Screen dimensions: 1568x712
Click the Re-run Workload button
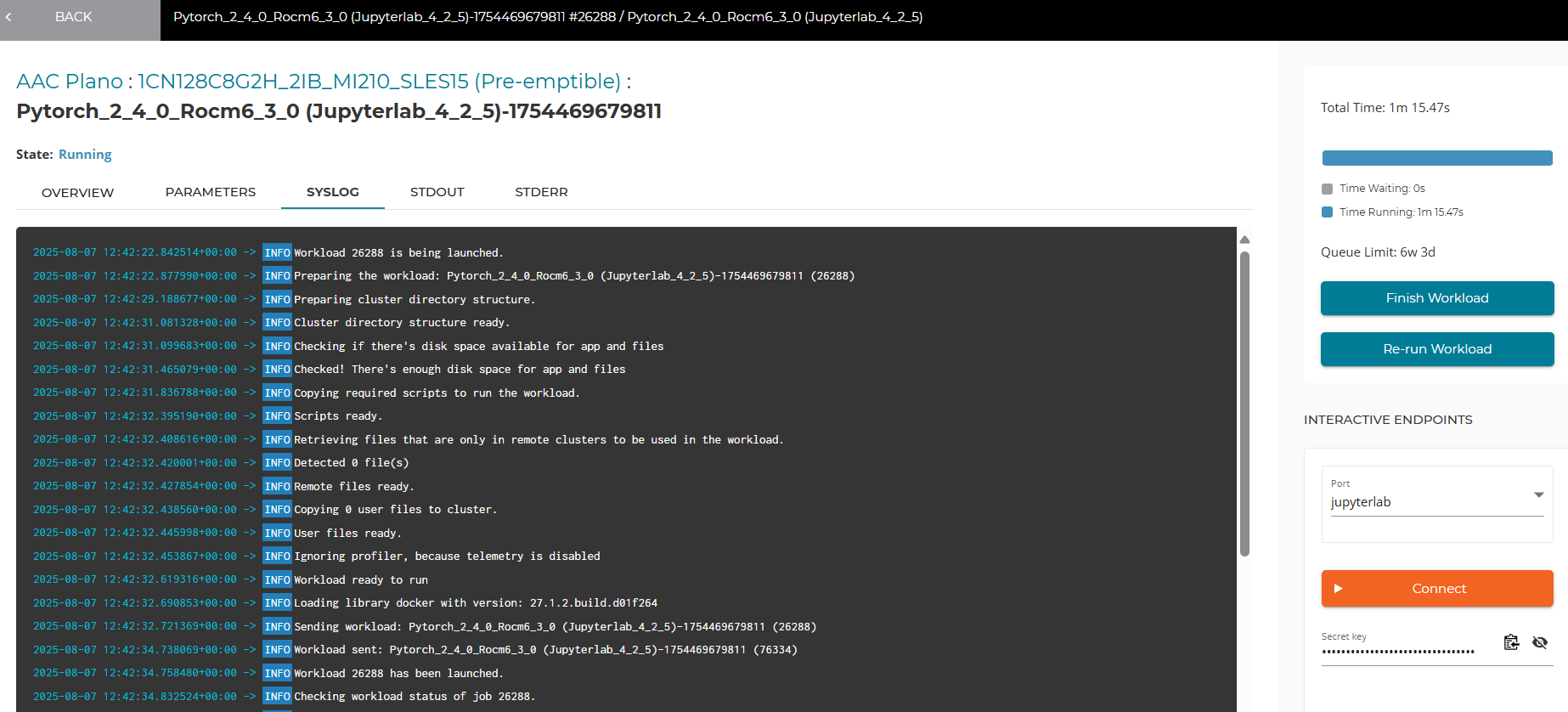1437,349
